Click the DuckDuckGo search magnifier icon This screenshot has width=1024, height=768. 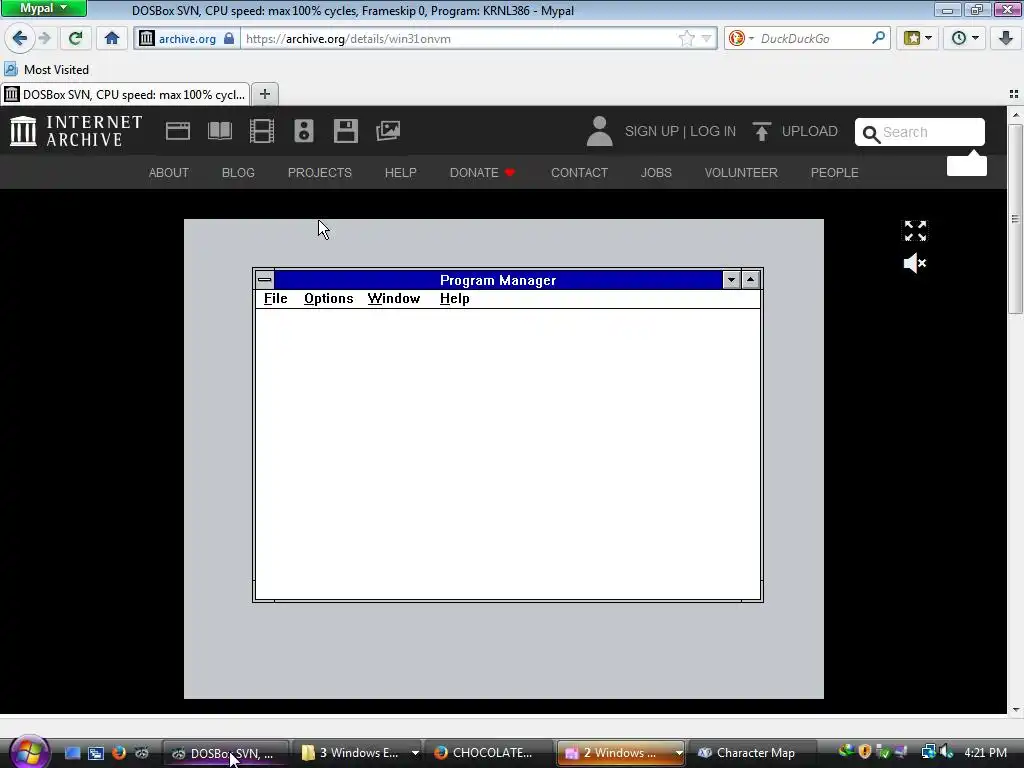coord(878,38)
